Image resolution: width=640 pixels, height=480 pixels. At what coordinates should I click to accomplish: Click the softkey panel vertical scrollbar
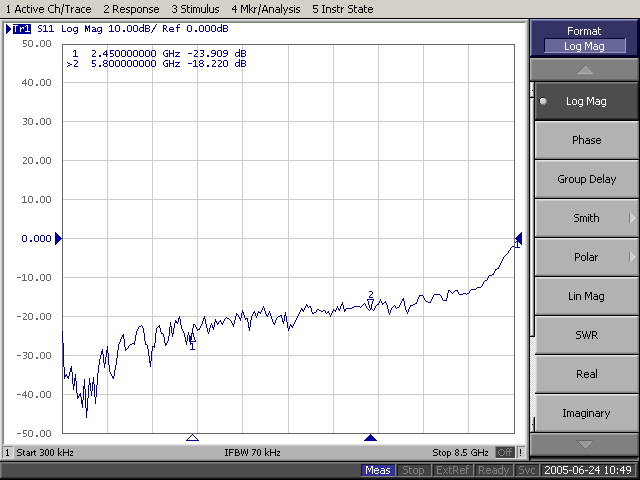[532, 257]
